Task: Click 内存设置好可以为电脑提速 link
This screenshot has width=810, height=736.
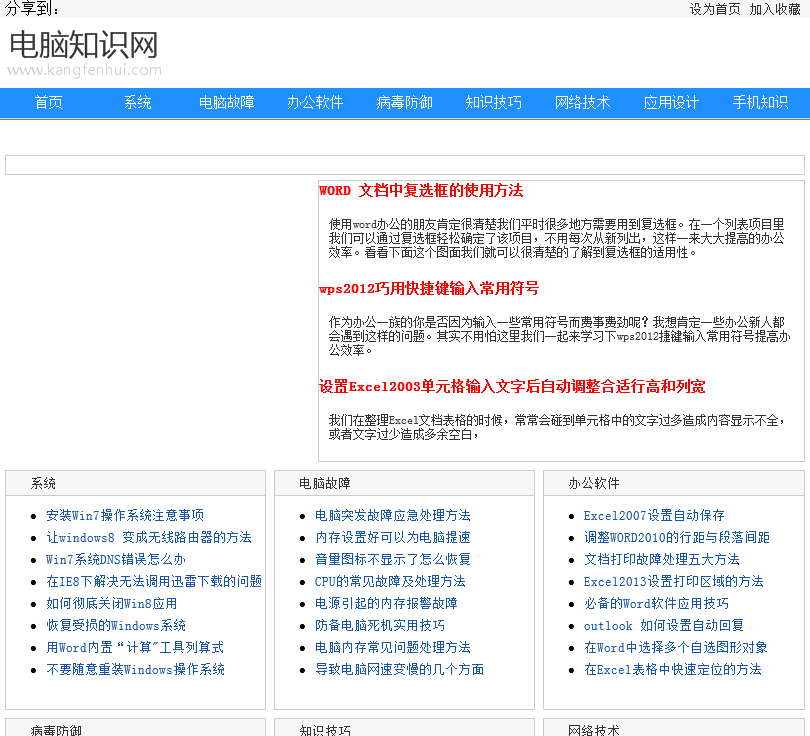Action: tap(393, 537)
